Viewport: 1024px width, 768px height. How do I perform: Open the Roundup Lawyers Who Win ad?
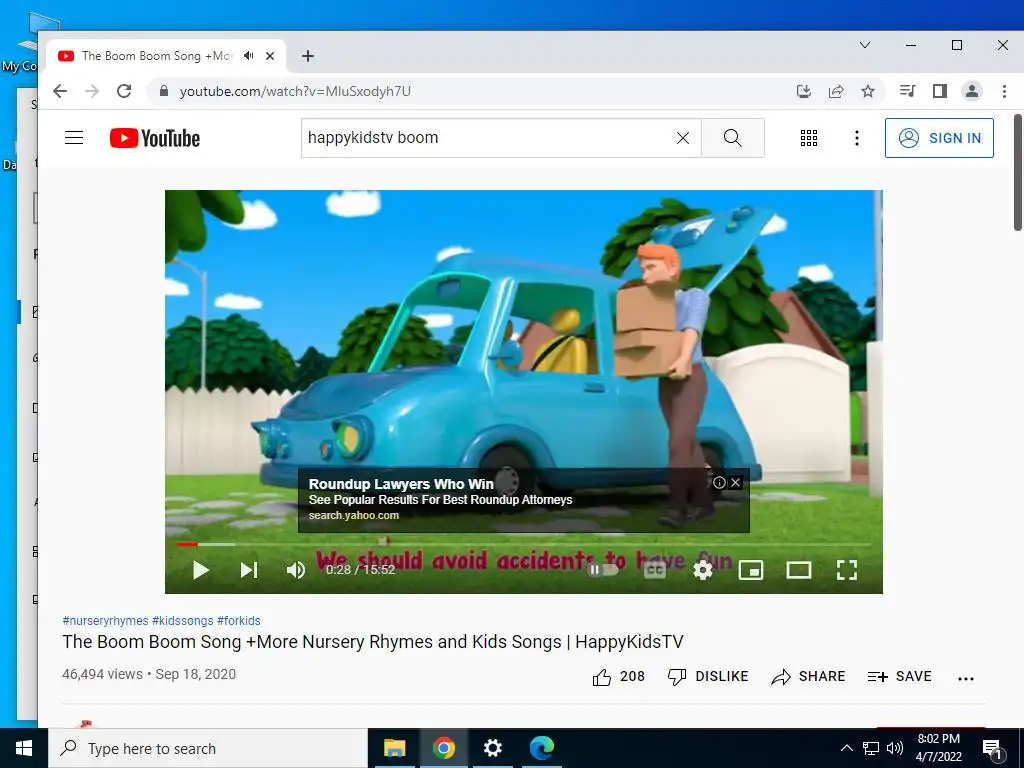(401, 484)
